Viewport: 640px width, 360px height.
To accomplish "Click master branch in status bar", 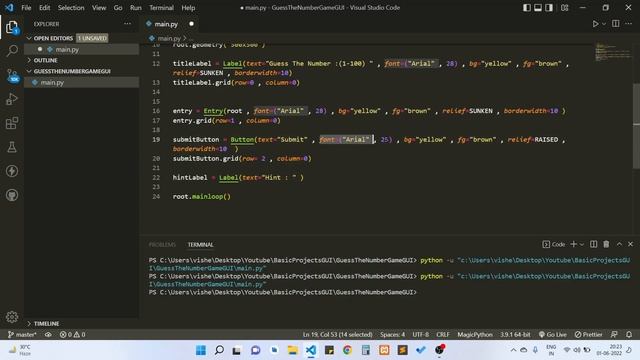I will point(22,334).
